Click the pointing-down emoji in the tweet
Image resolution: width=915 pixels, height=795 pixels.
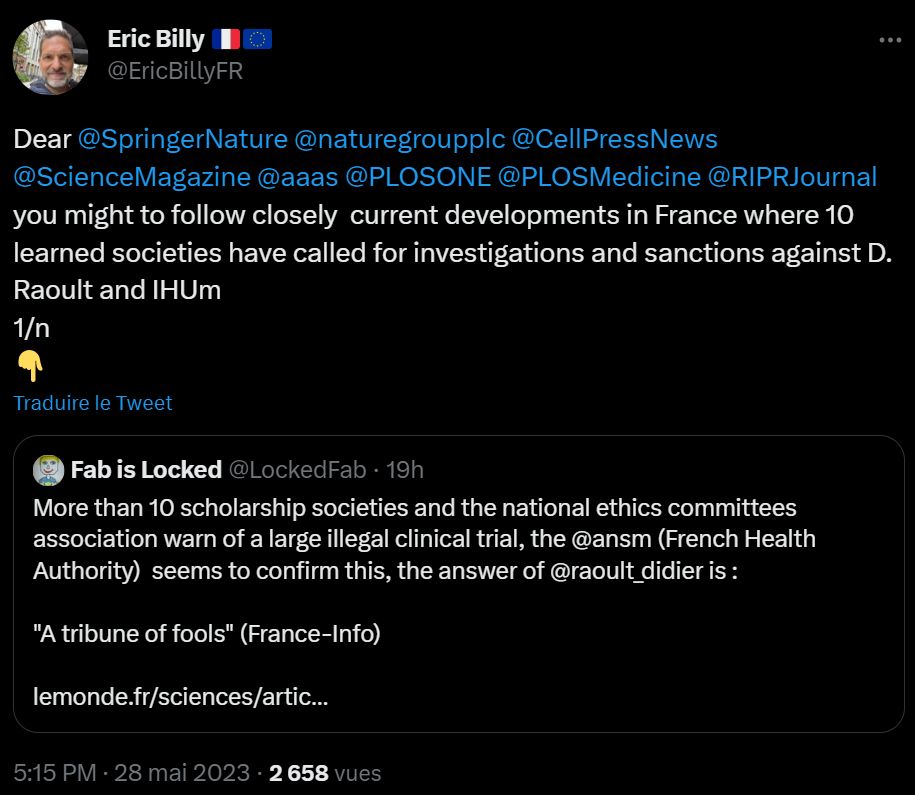tap(30, 367)
